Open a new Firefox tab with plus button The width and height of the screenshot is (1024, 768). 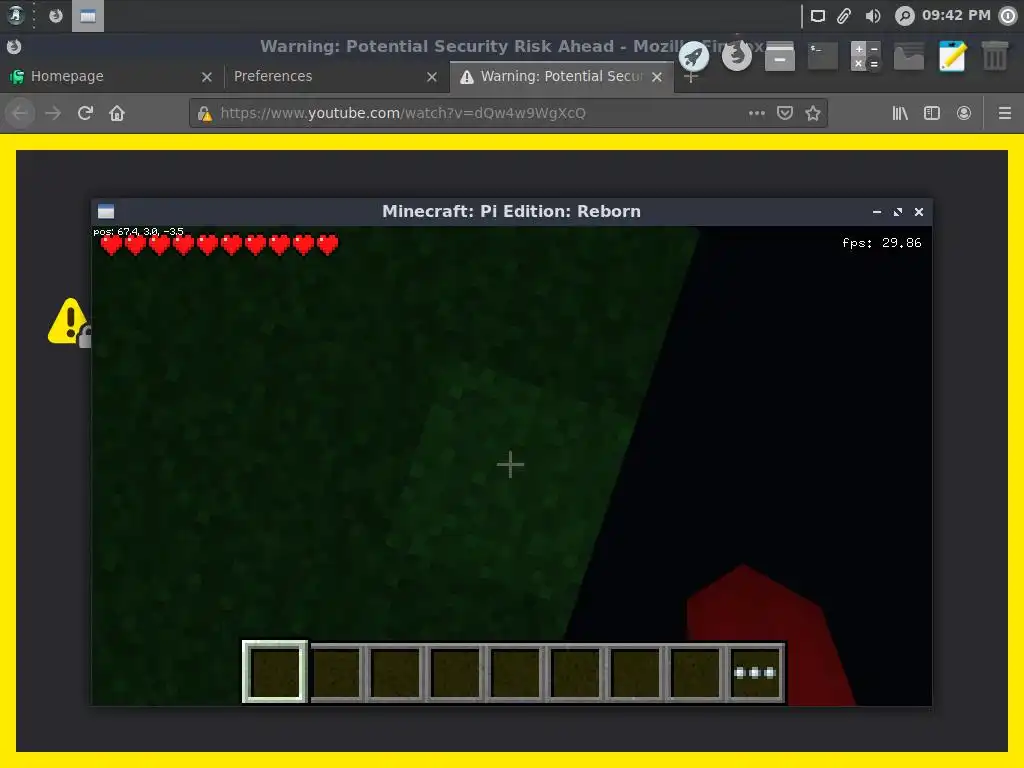point(691,77)
